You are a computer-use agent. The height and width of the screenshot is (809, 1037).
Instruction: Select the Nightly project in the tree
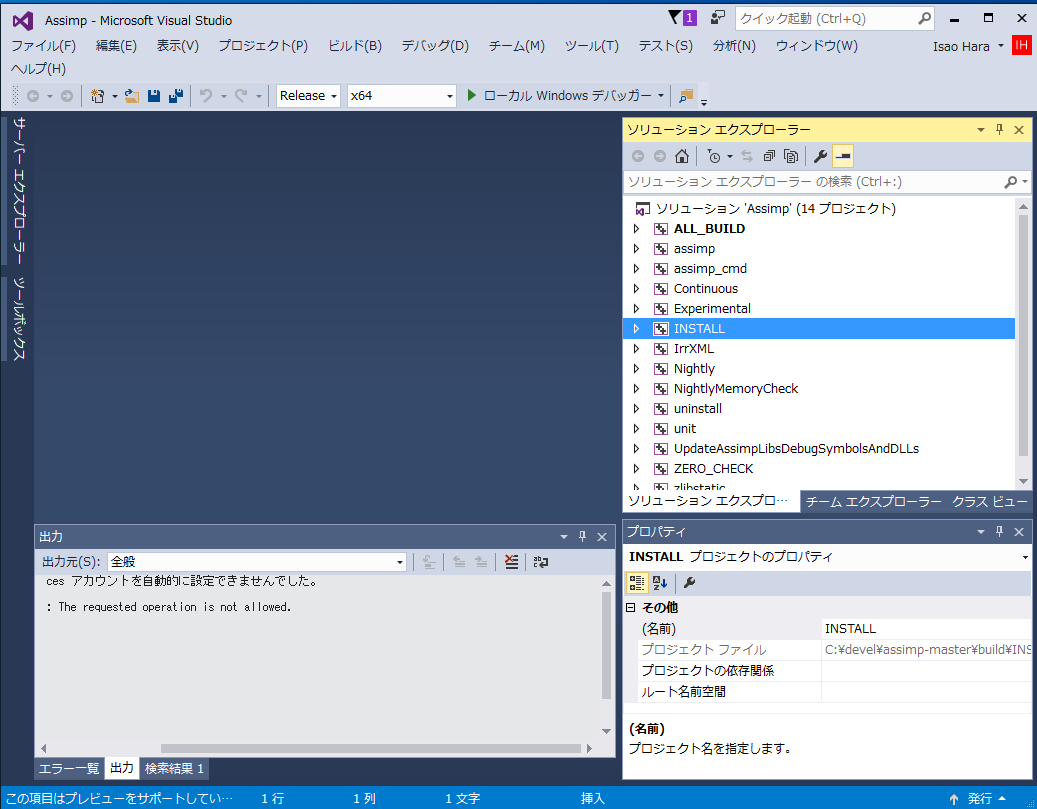coord(694,368)
